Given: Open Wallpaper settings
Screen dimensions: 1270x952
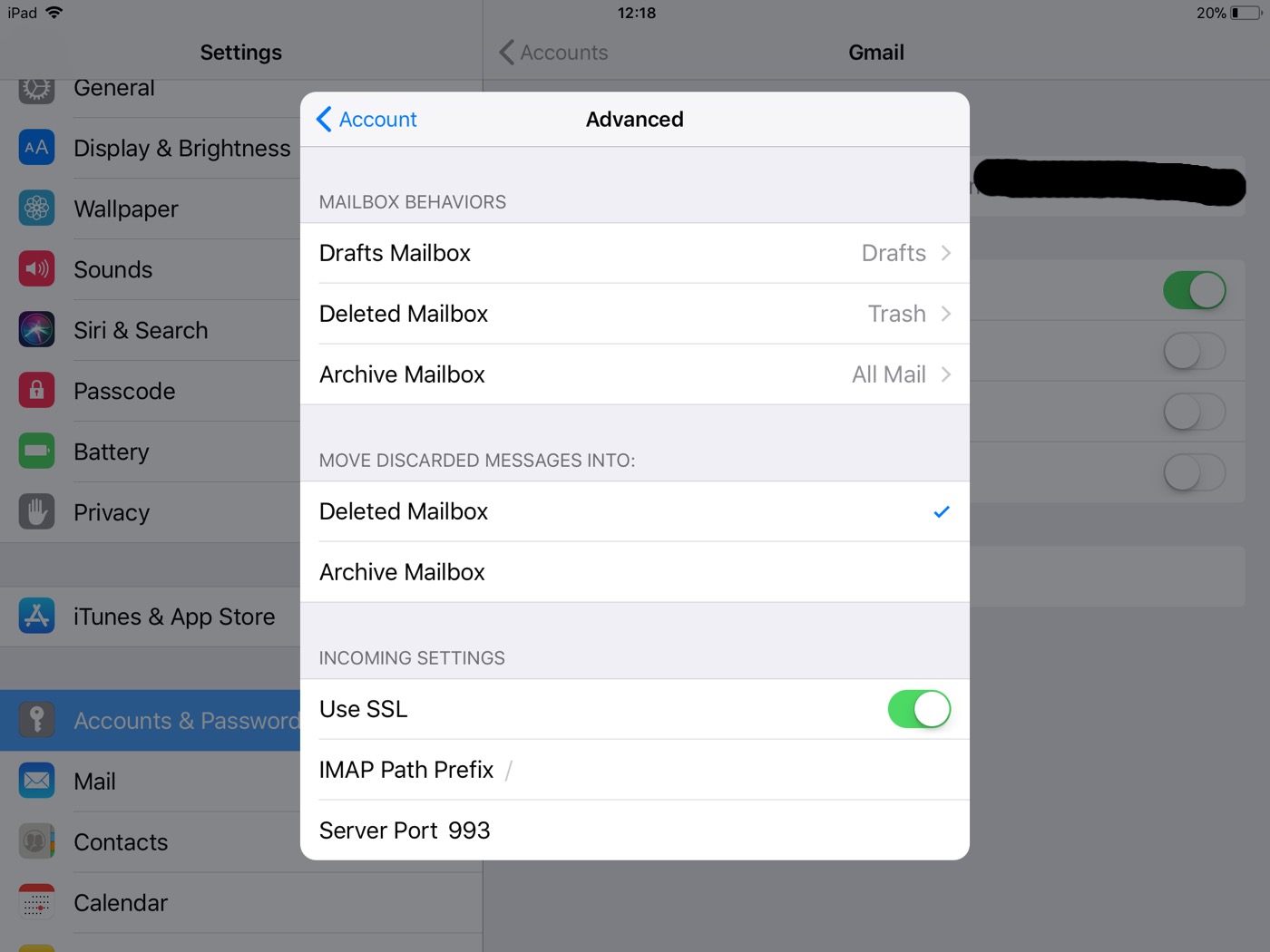Looking at the screenshot, I should click(x=151, y=209).
